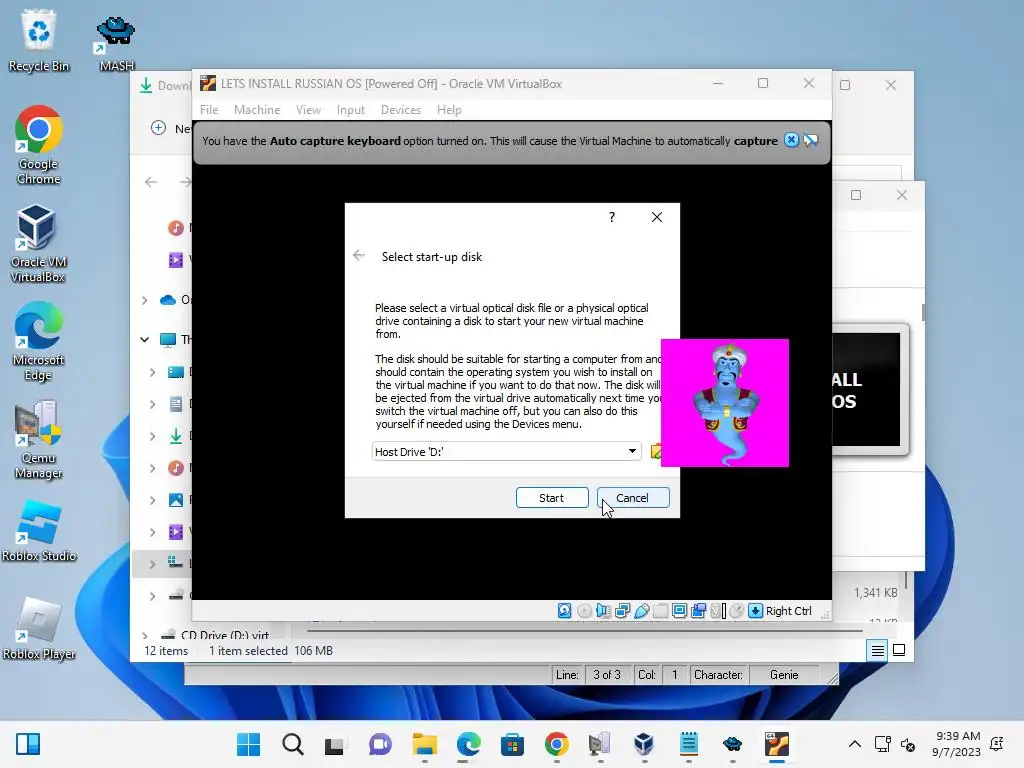Go back using the startup dialog arrow
The height and width of the screenshot is (768, 1024).
point(359,255)
